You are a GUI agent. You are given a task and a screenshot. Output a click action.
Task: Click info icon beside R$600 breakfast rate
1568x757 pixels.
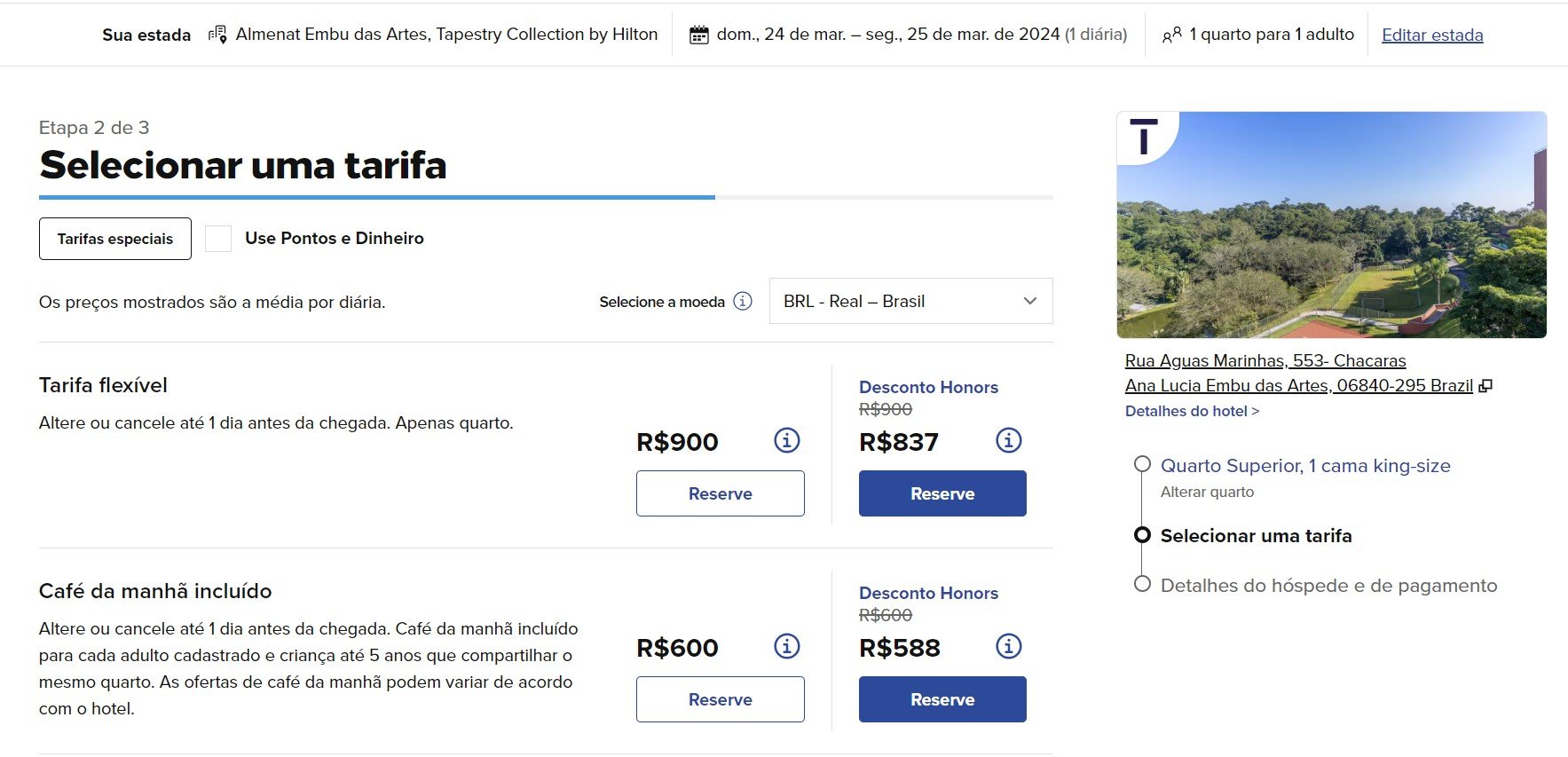[787, 646]
